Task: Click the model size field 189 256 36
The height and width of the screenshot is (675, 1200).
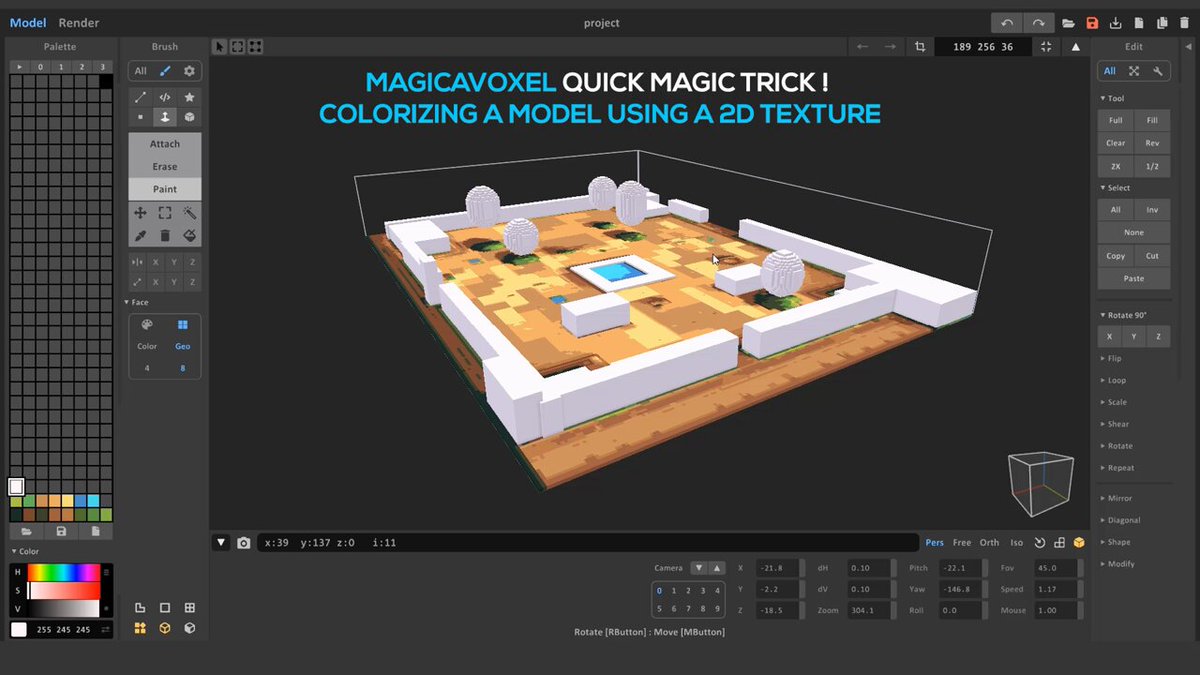Action: pyautogui.click(x=983, y=47)
